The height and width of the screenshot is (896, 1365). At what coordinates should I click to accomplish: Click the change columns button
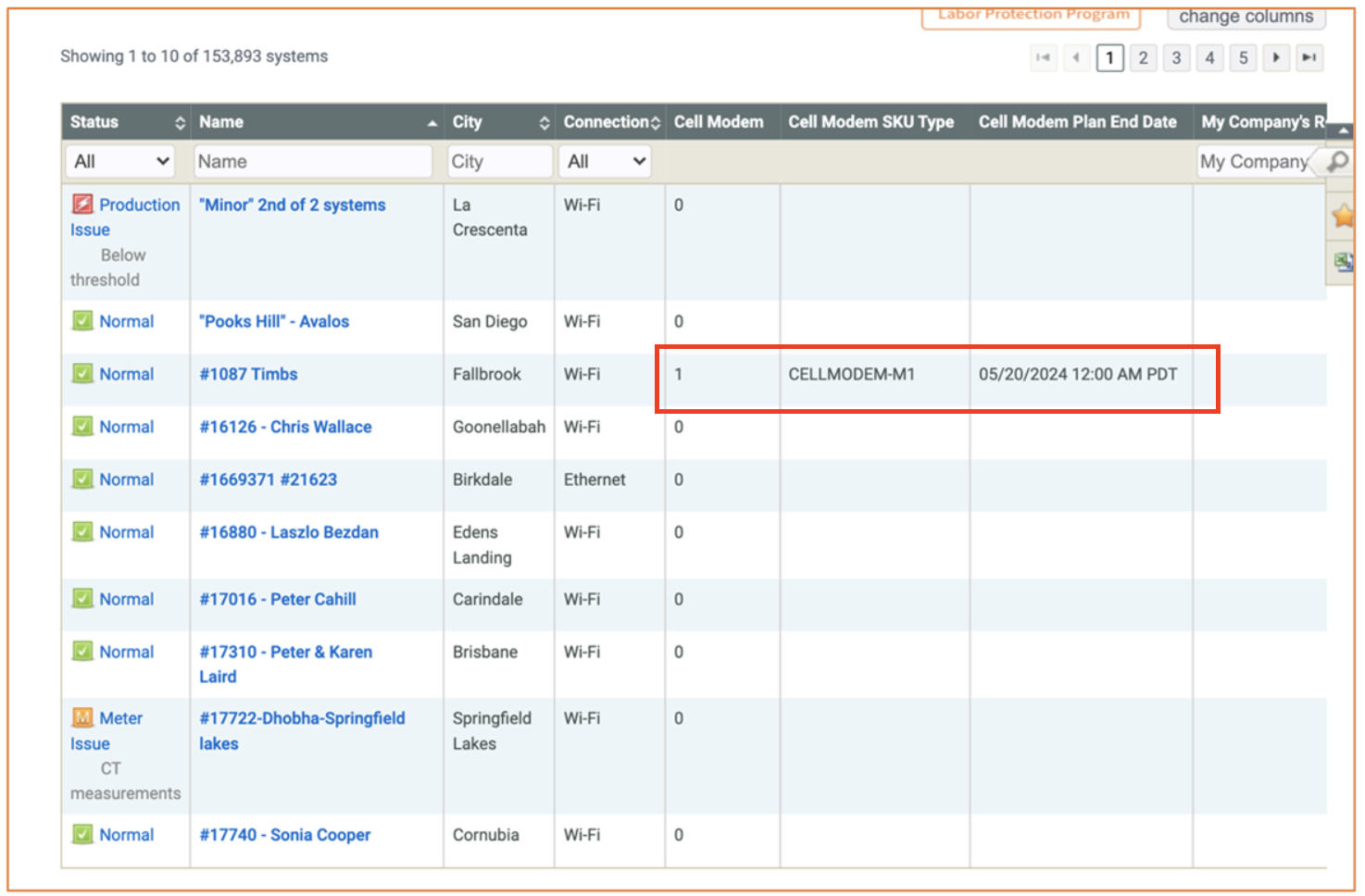tap(1246, 17)
